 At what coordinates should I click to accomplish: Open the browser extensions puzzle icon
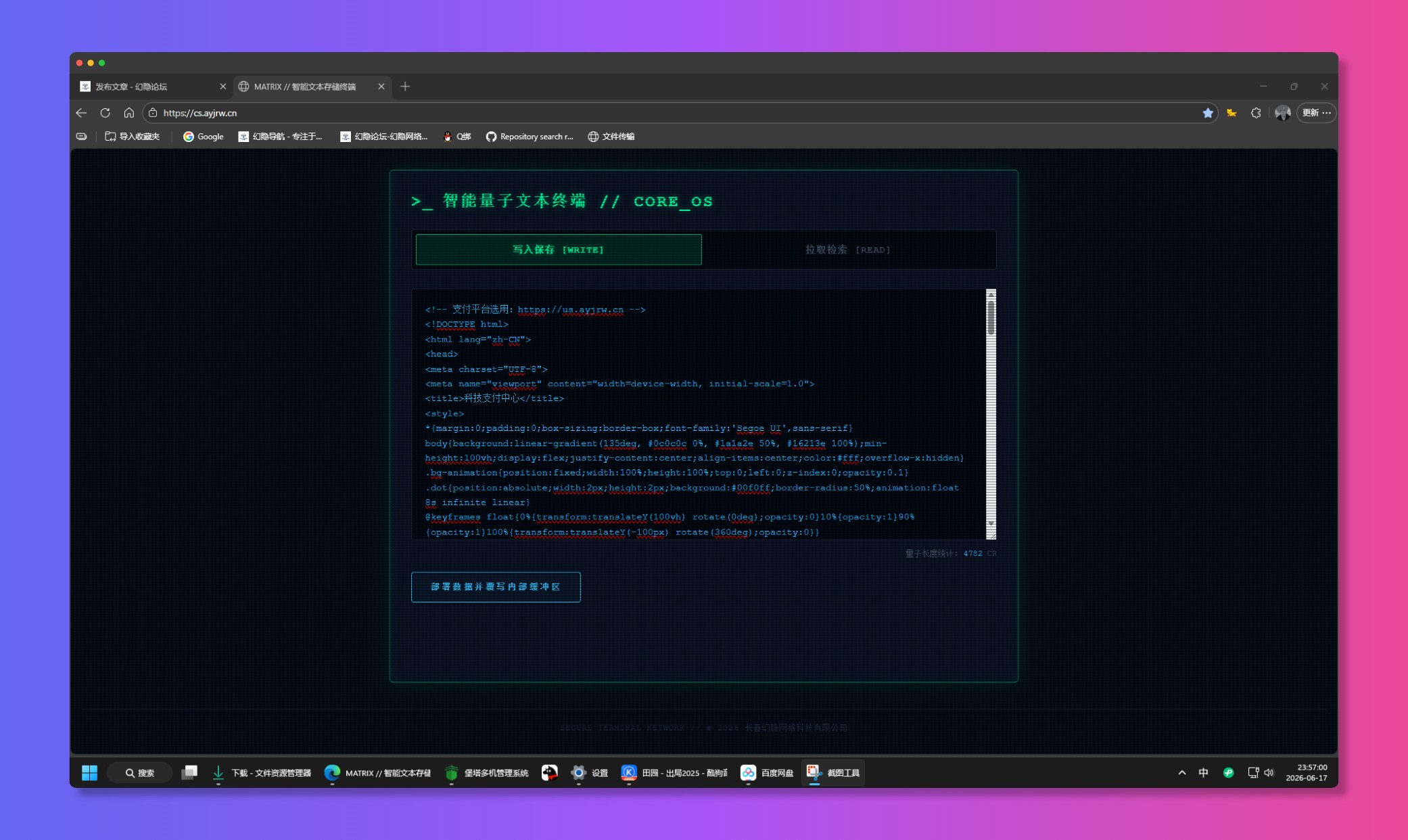tap(1256, 113)
